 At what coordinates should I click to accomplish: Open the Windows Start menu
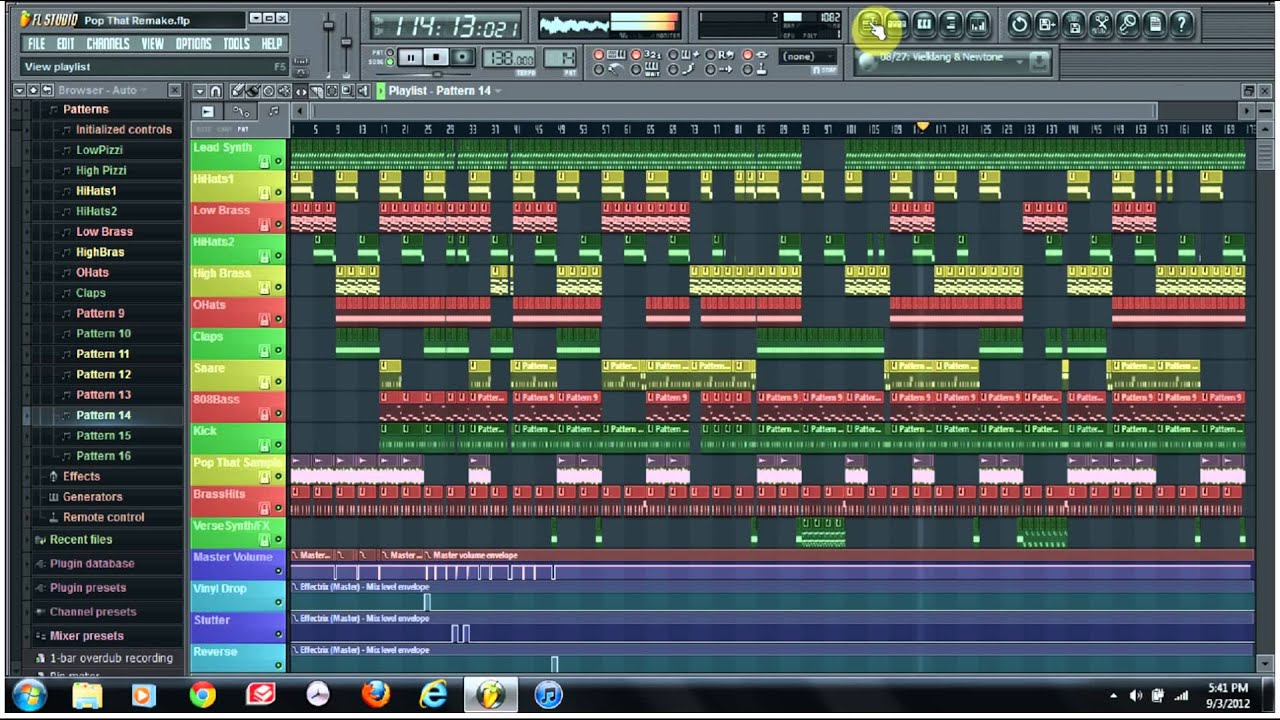click(30, 694)
